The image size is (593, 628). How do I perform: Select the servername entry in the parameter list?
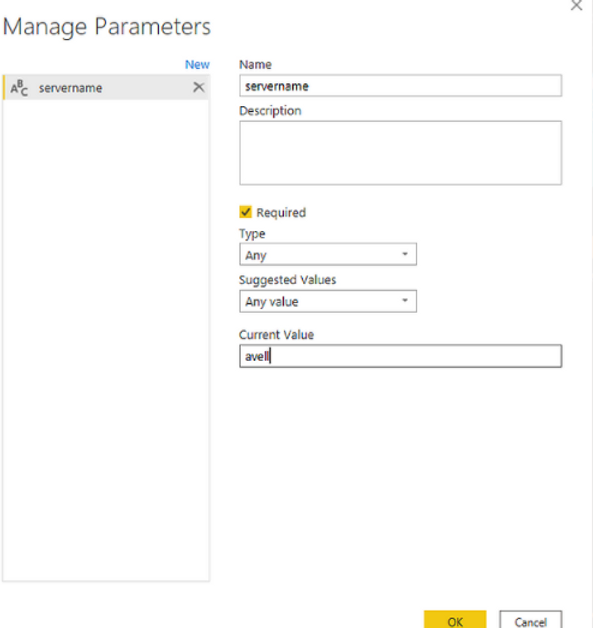[x=106, y=87]
